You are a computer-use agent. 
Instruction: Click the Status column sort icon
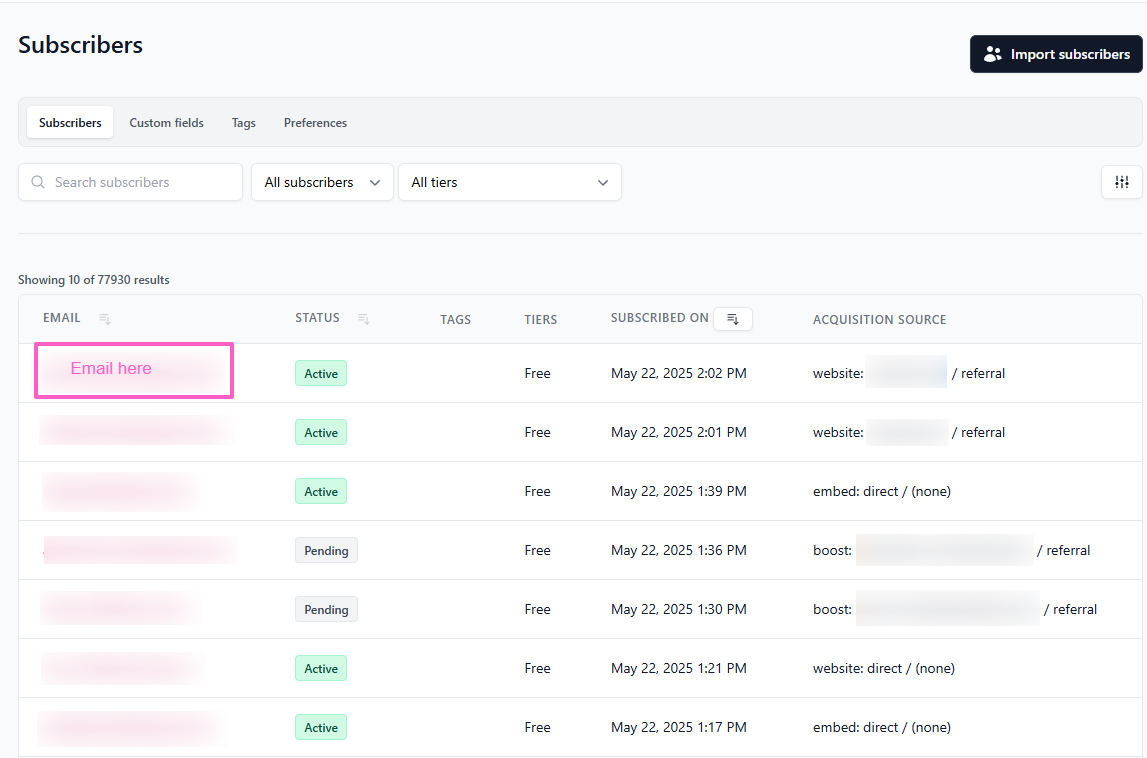364,319
